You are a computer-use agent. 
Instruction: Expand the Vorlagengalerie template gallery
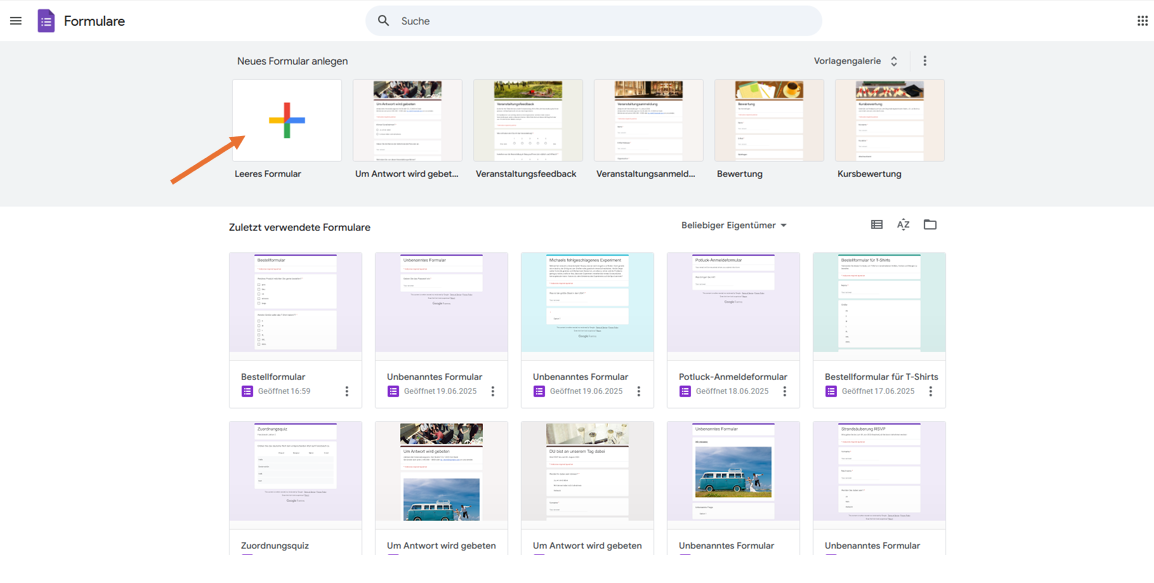pyautogui.click(x=856, y=61)
